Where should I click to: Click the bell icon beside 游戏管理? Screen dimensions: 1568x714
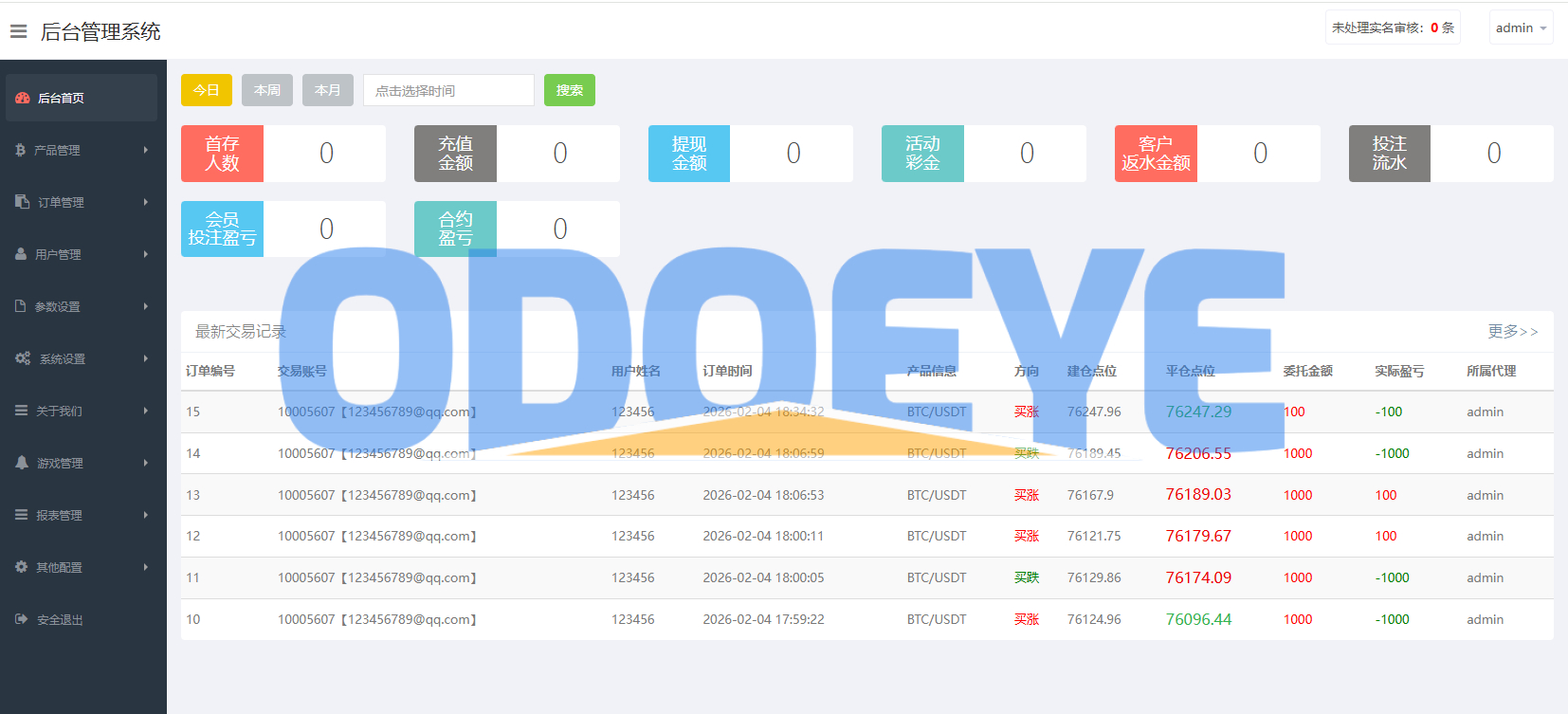22,463
